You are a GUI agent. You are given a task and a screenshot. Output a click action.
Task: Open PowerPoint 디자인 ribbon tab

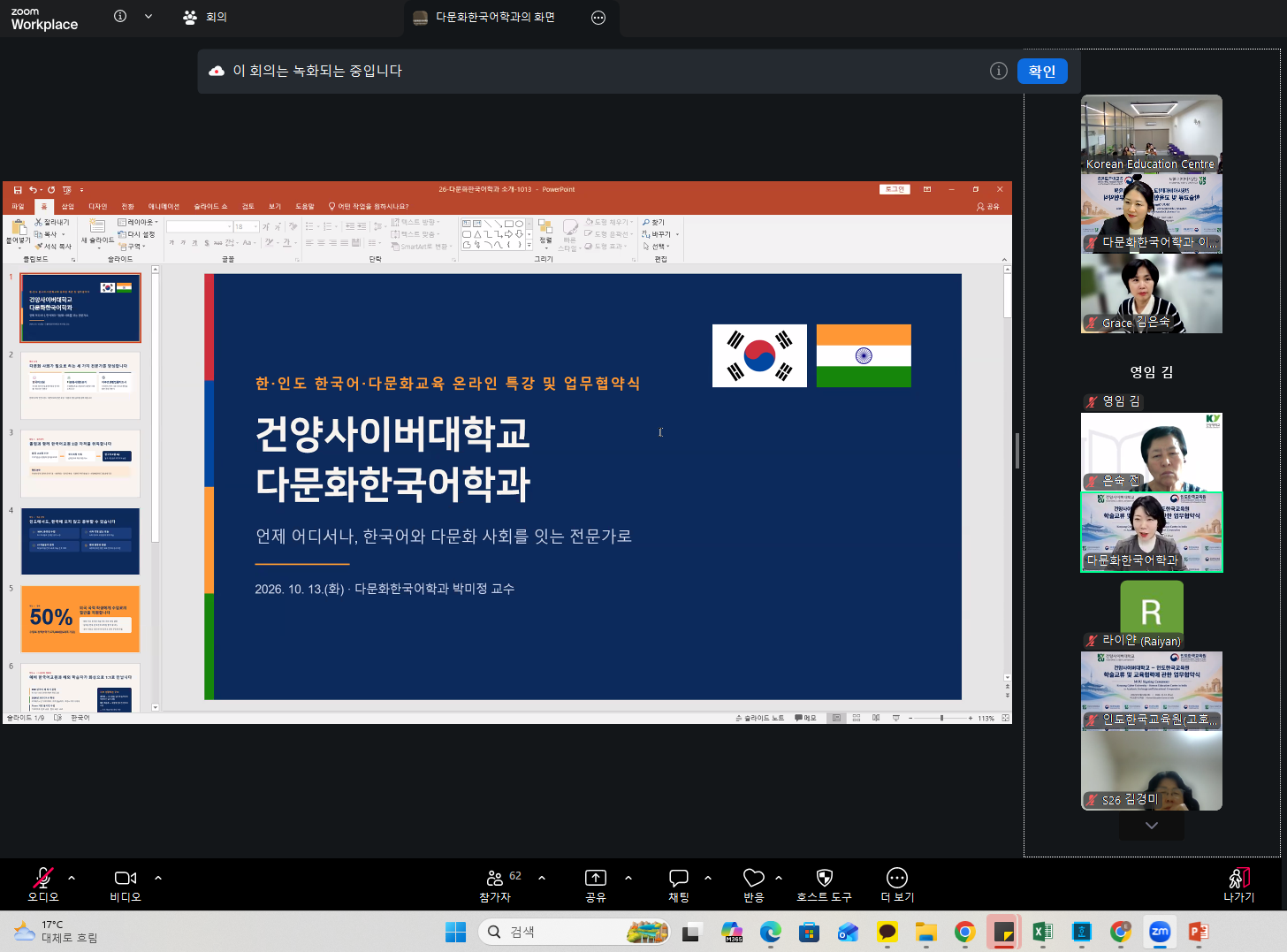tap(98, 207)
